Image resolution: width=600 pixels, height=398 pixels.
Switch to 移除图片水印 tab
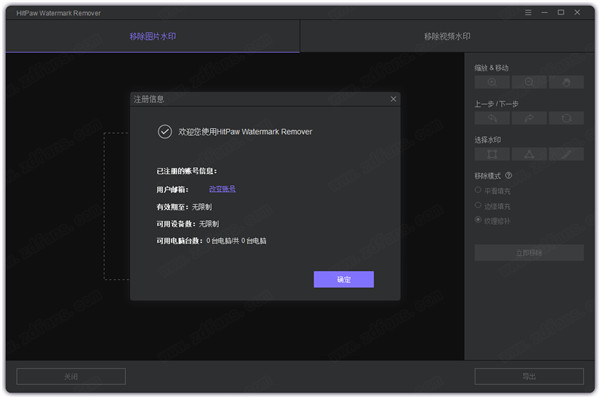tap(153, 36)
